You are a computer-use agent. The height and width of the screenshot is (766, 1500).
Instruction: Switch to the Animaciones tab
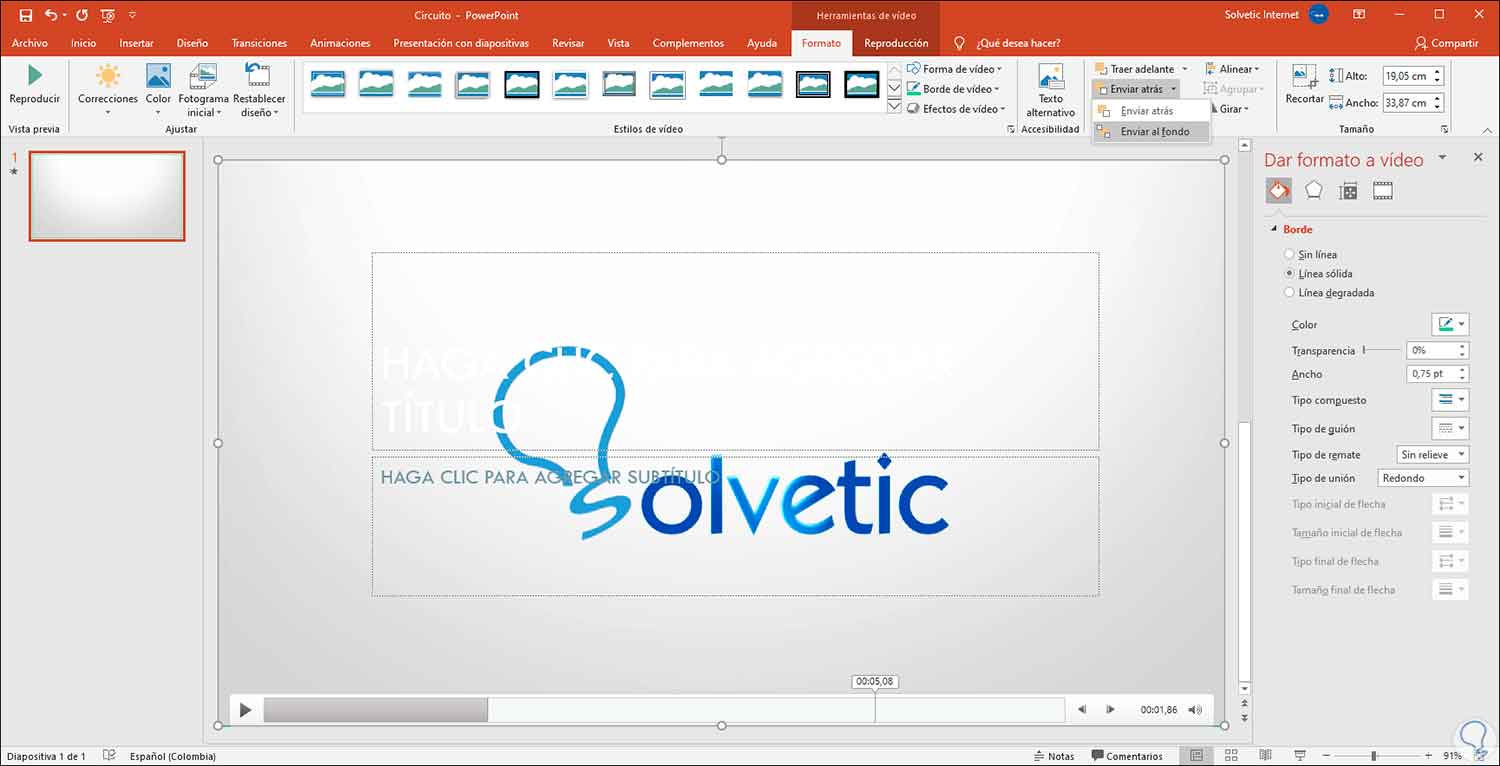tap(340, 43)
